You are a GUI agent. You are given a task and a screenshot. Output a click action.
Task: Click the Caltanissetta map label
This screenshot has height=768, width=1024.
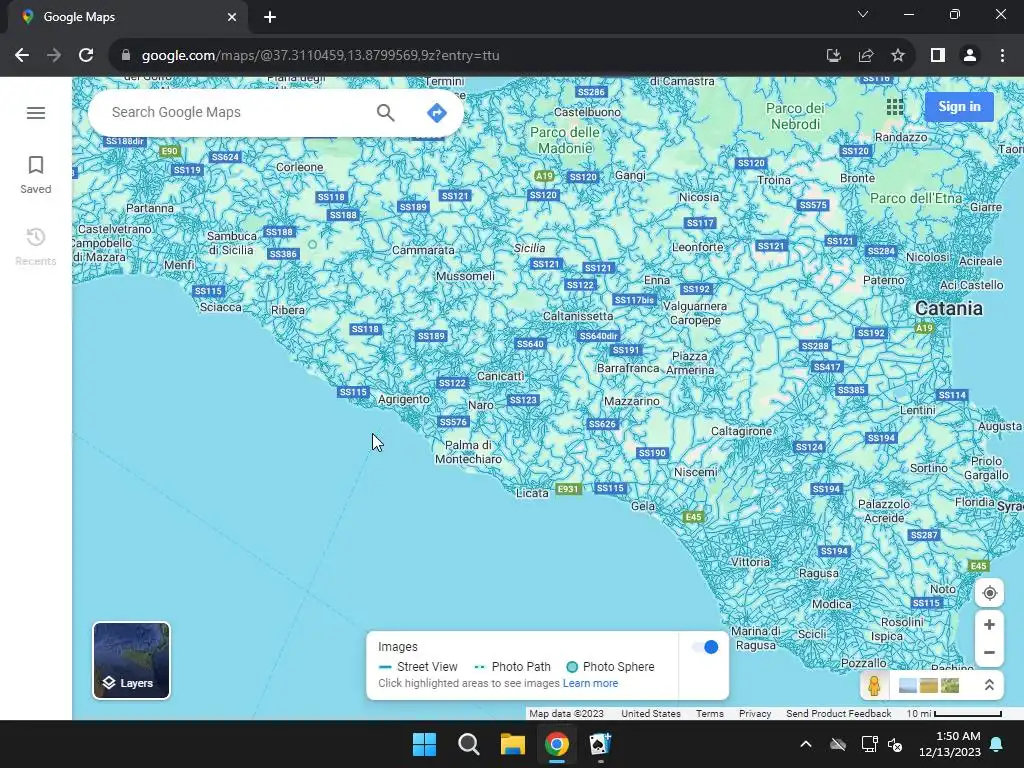click(x=578, y=316)
